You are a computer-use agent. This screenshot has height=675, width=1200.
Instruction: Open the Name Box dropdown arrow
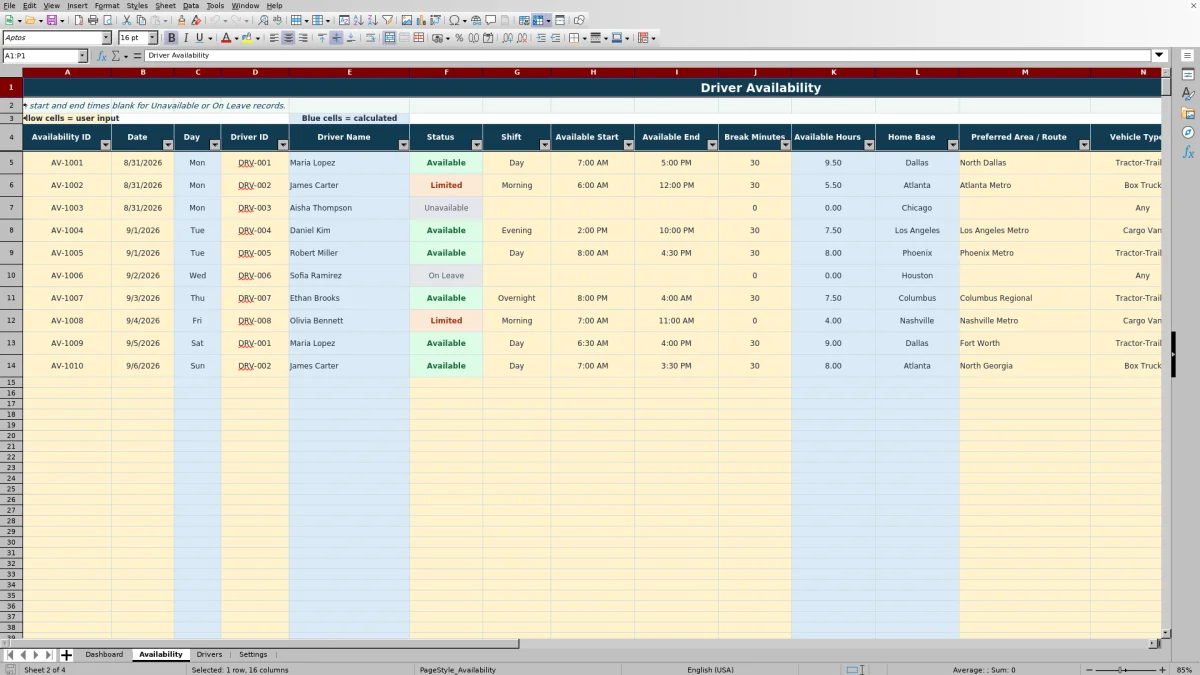coord(82,56)
